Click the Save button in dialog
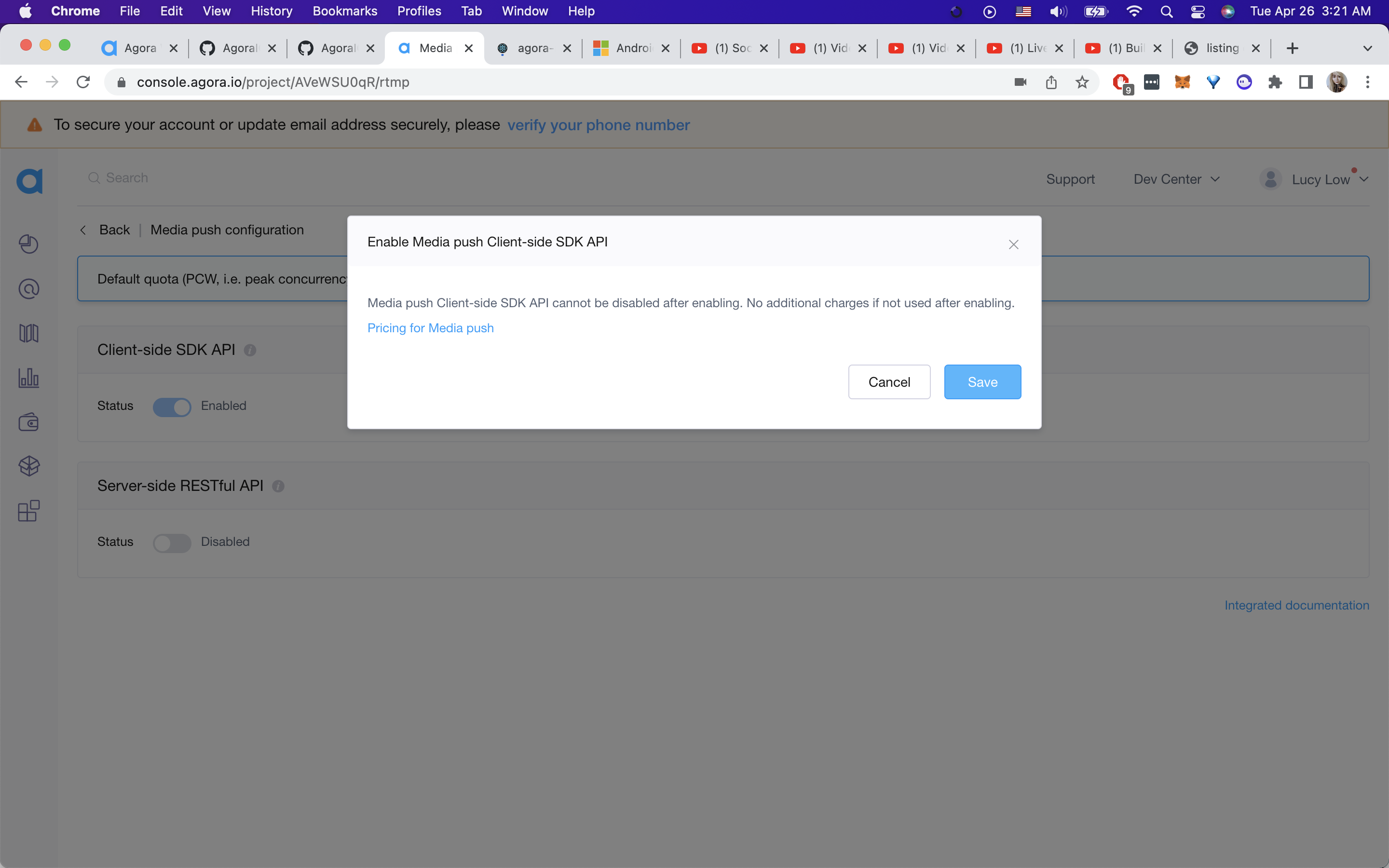This screenshot has height=868, width=1389. click(982, 382)
